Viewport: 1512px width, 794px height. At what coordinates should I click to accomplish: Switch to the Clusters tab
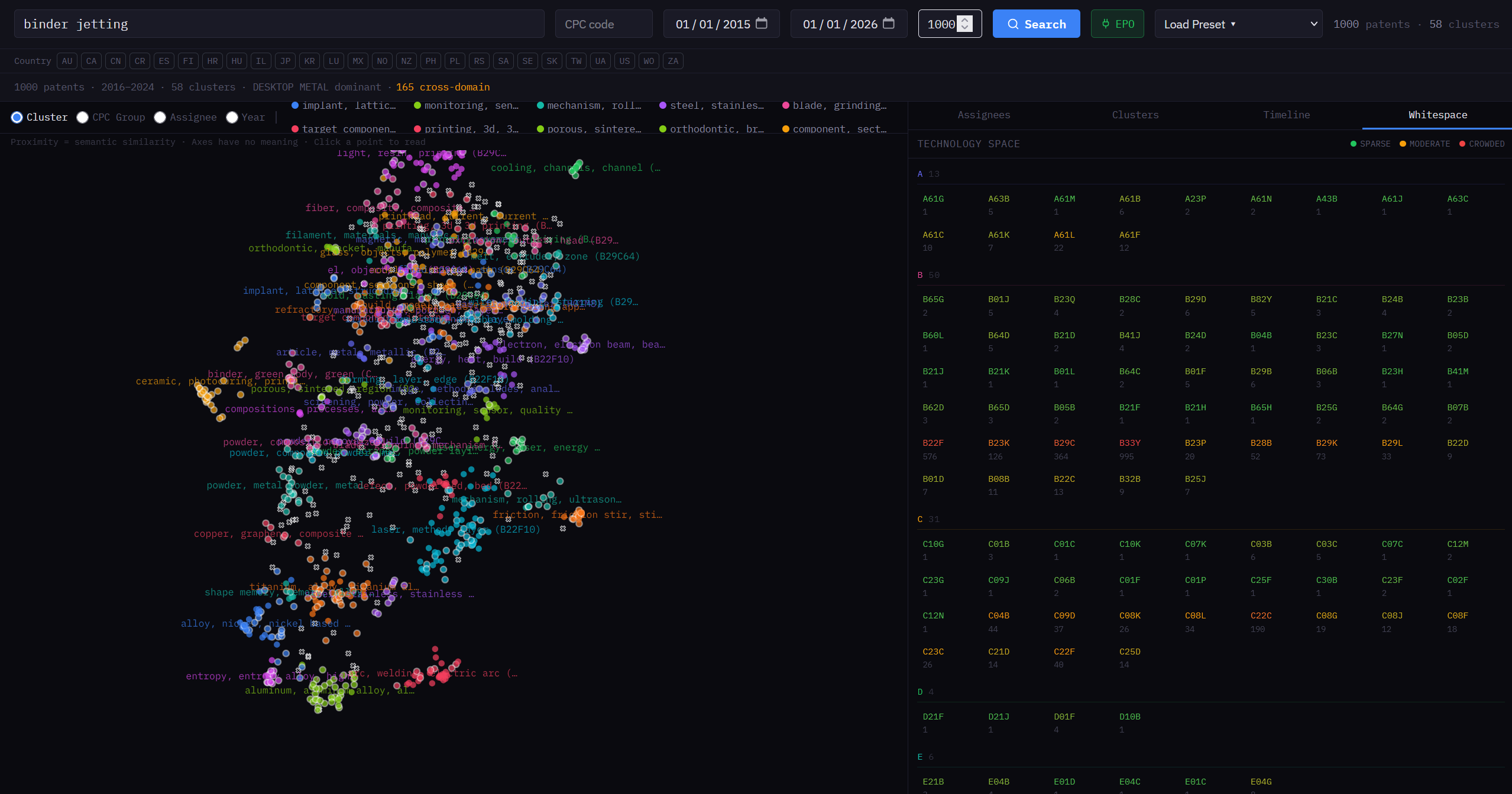point(1135,115)
